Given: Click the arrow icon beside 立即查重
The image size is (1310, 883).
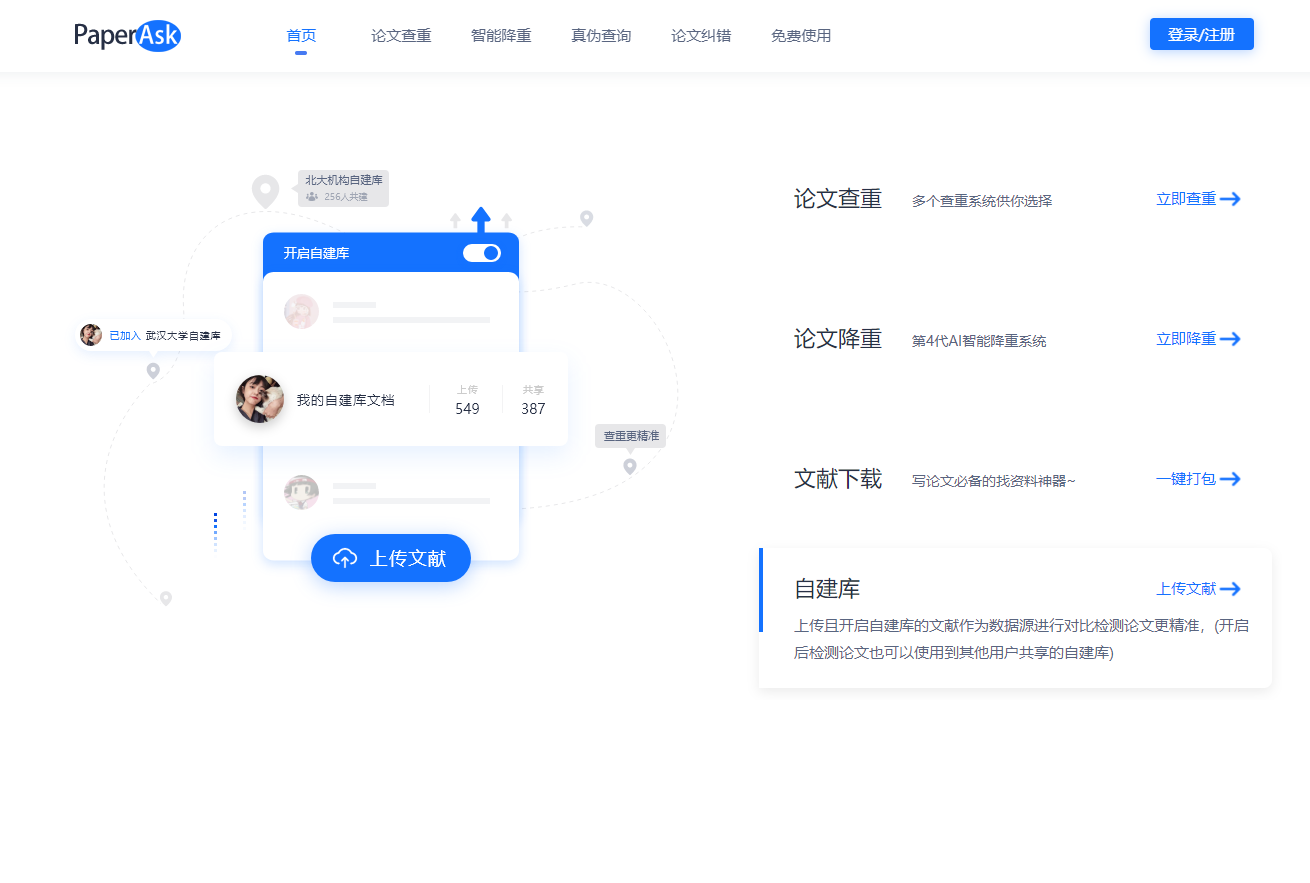Looking at the screenshot, I should pyautogui.click(x=1230, y=199).
